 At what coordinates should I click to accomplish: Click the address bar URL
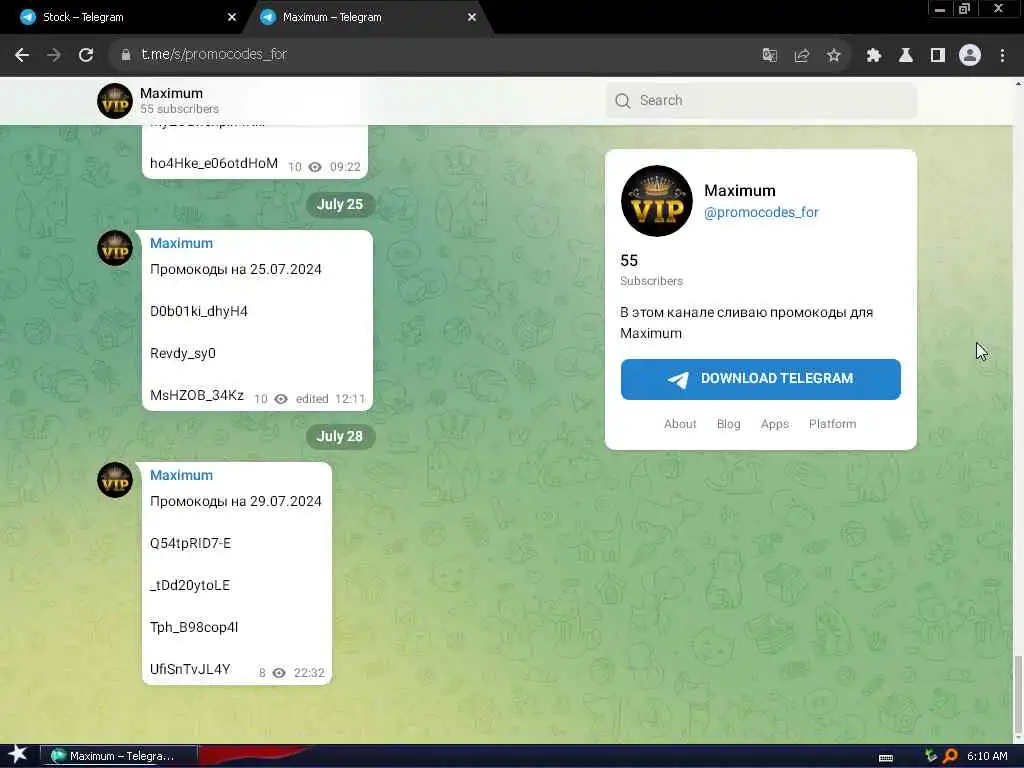coord(214,55)
